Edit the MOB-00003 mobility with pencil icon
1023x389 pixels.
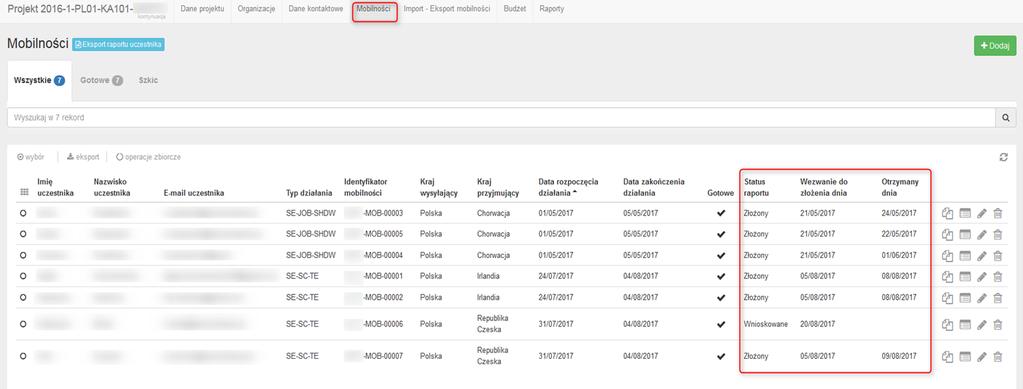click(x=982, y=213)
